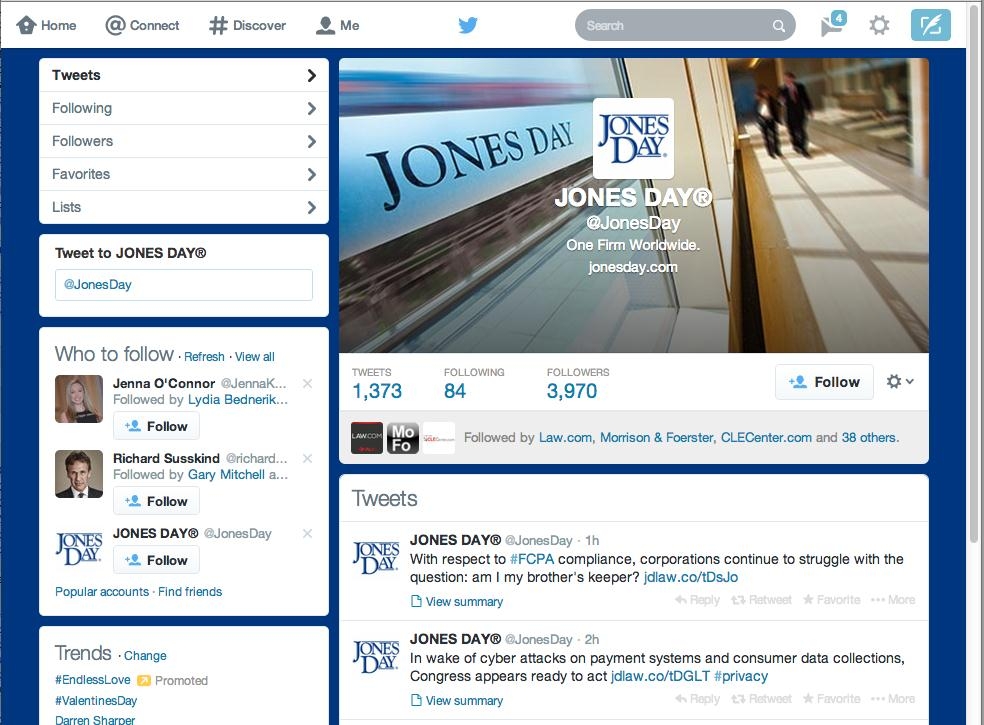
Task: Click the search magnifier icon
Action: point(779,26)
